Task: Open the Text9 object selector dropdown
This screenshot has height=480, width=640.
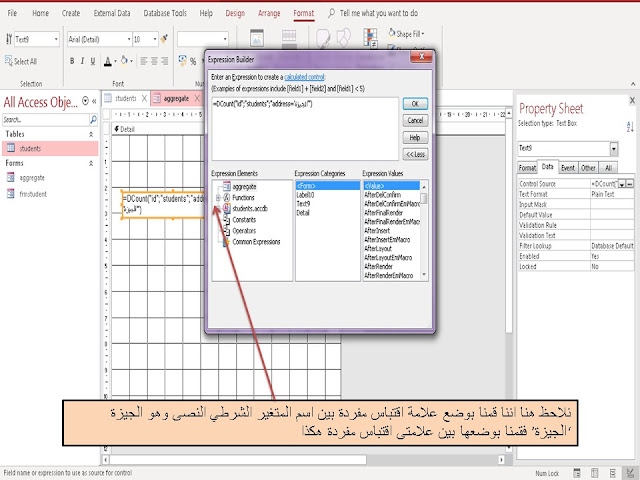Action: pos(56,40)
